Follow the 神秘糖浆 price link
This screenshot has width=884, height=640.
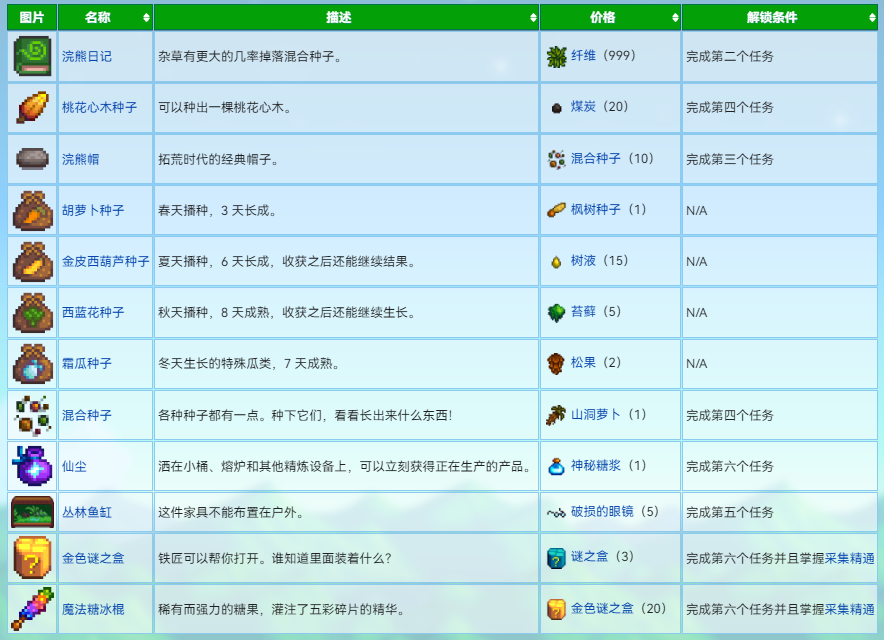click(x=595, y=465)
